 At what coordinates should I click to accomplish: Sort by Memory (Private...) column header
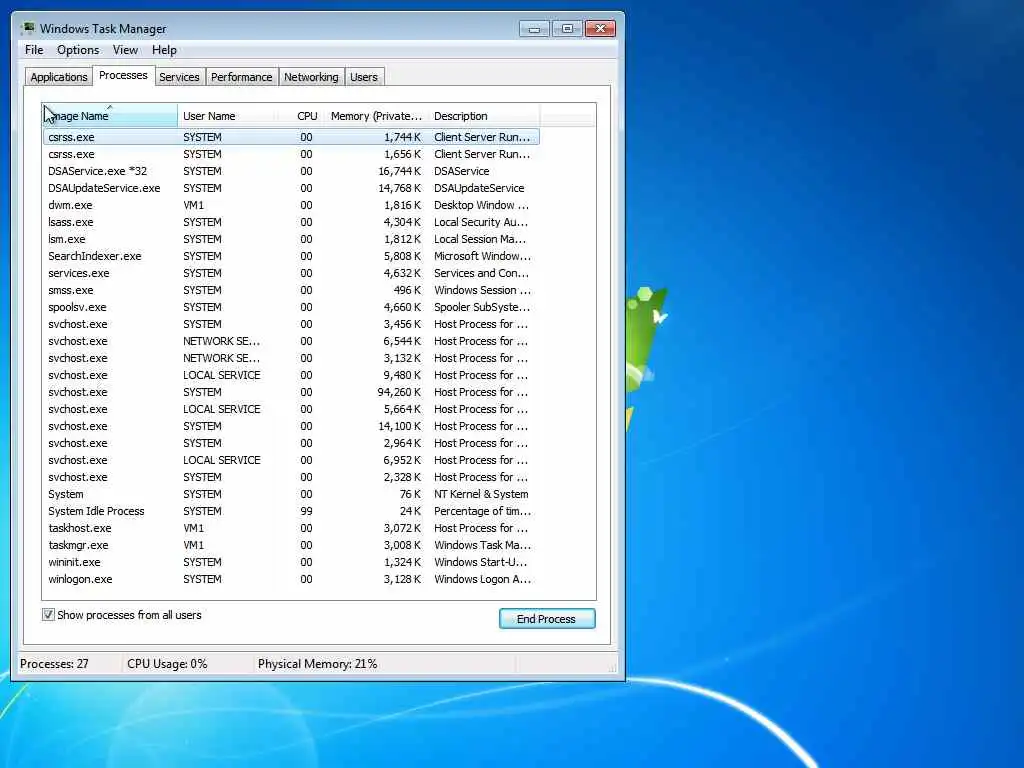pyautogui.click(x=376, y=116)
